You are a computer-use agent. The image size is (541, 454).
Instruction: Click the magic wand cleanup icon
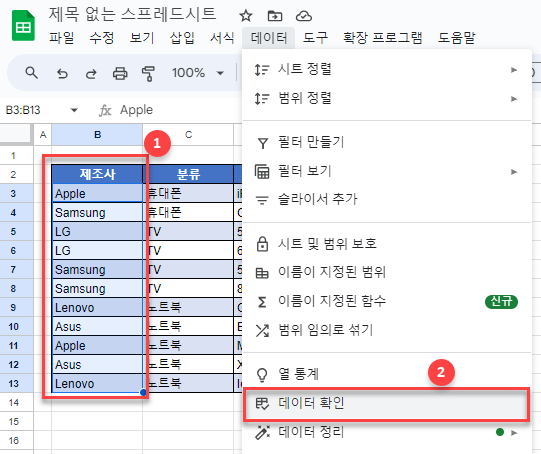[262, 433]
